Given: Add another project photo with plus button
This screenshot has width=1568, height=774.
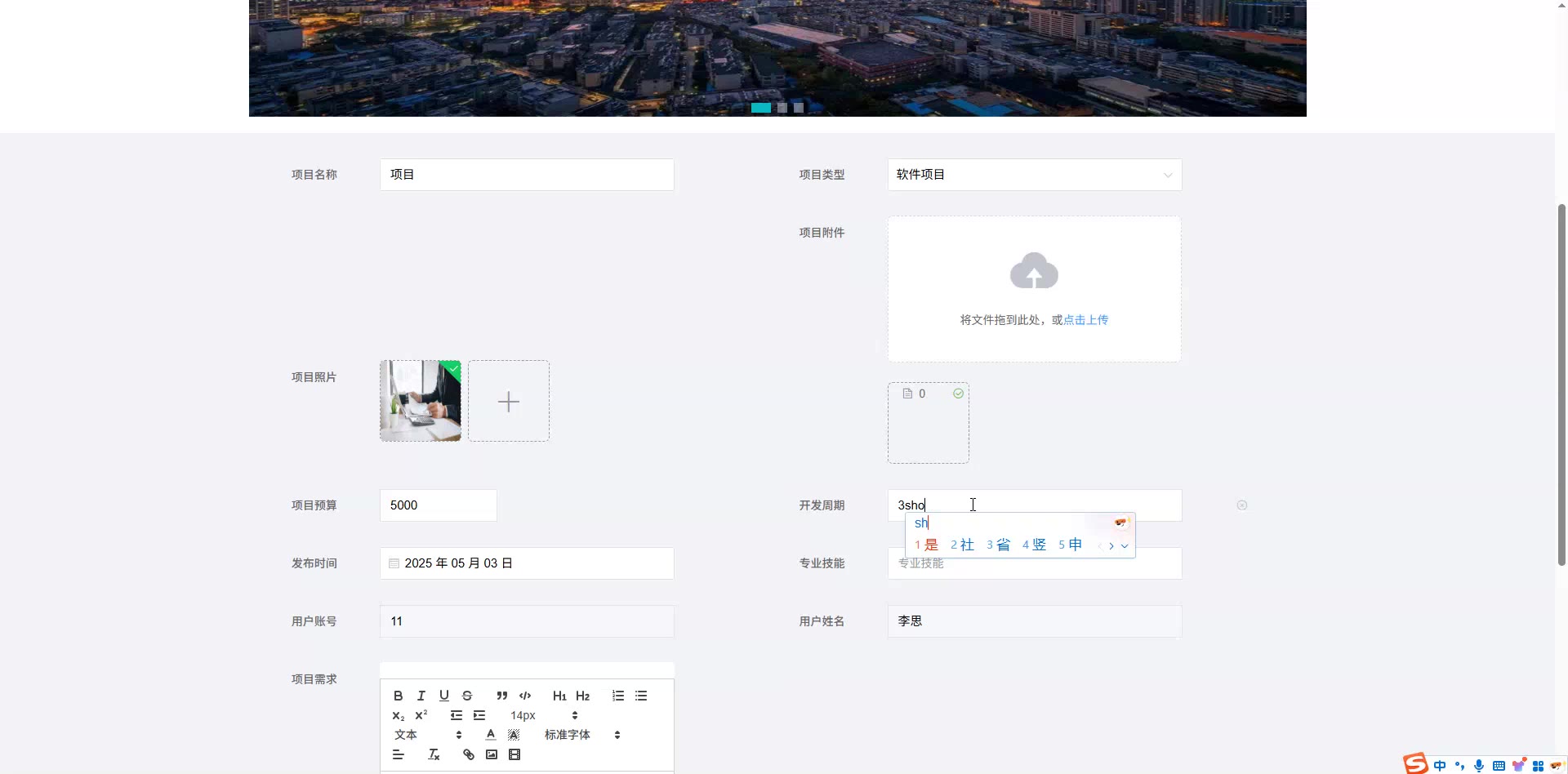Looking at the screenshot, I should pyautogui.click(x=508, y=401).
